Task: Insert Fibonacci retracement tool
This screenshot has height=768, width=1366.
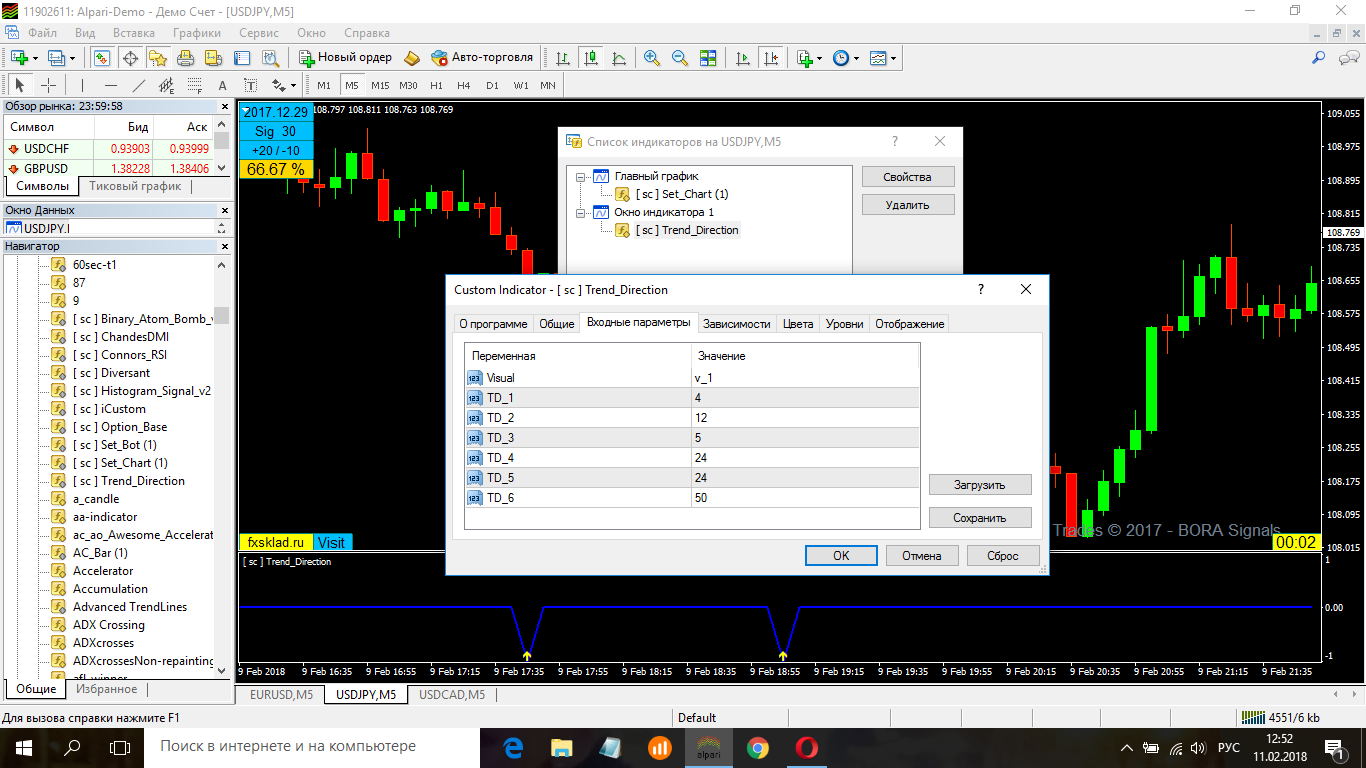Action: 194,85
